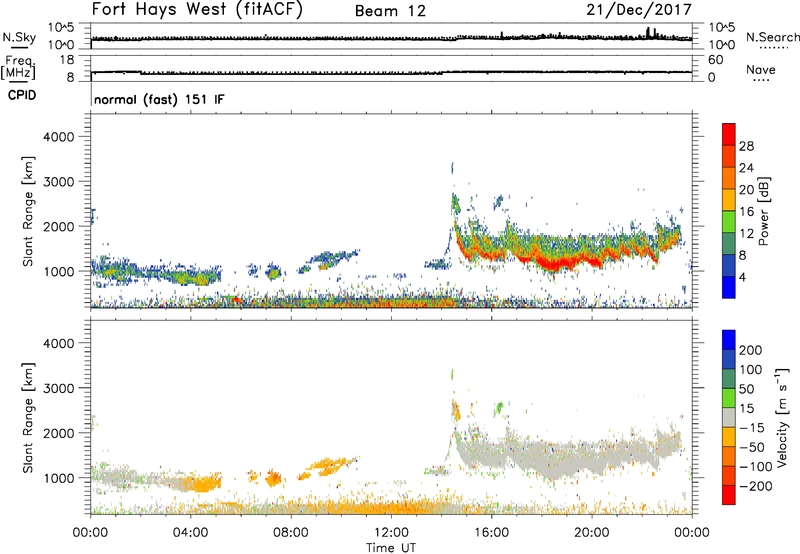Click the "-15" label on Velocity colorbar
The height and width of the screenshot is (554, 800).
752,428
